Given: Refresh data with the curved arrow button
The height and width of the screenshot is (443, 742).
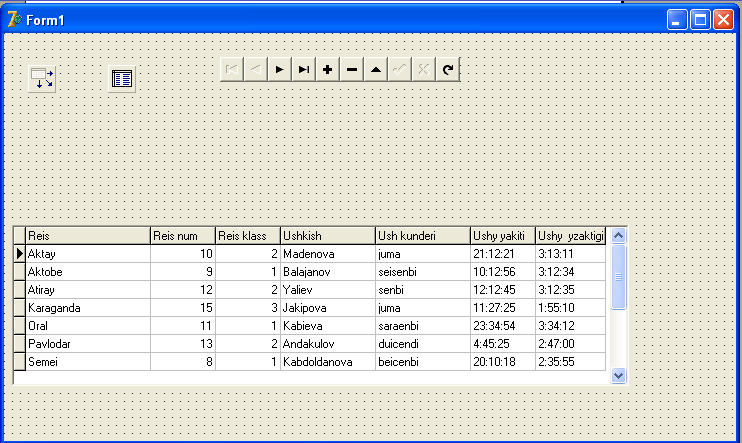Looking at the screenshot, I should [x=448, y=70].
